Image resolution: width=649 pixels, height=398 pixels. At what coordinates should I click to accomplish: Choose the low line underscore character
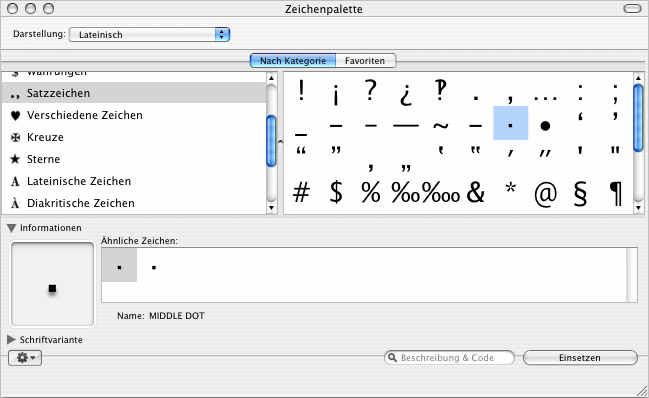(301, 134)
